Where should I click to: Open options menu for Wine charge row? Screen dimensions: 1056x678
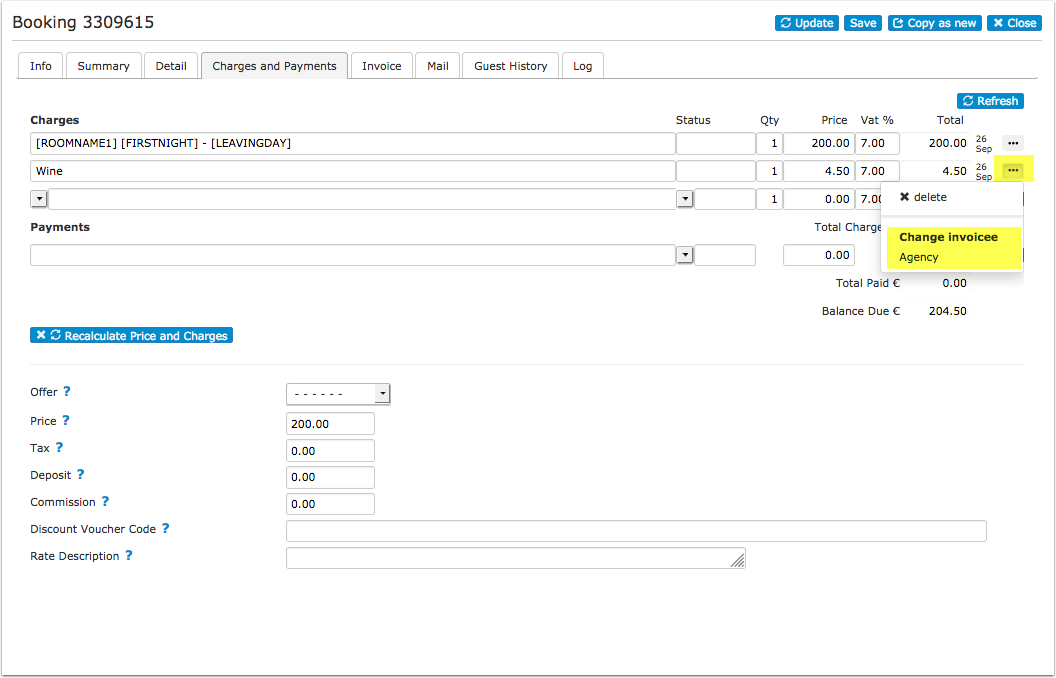[x=1013, y=171]
